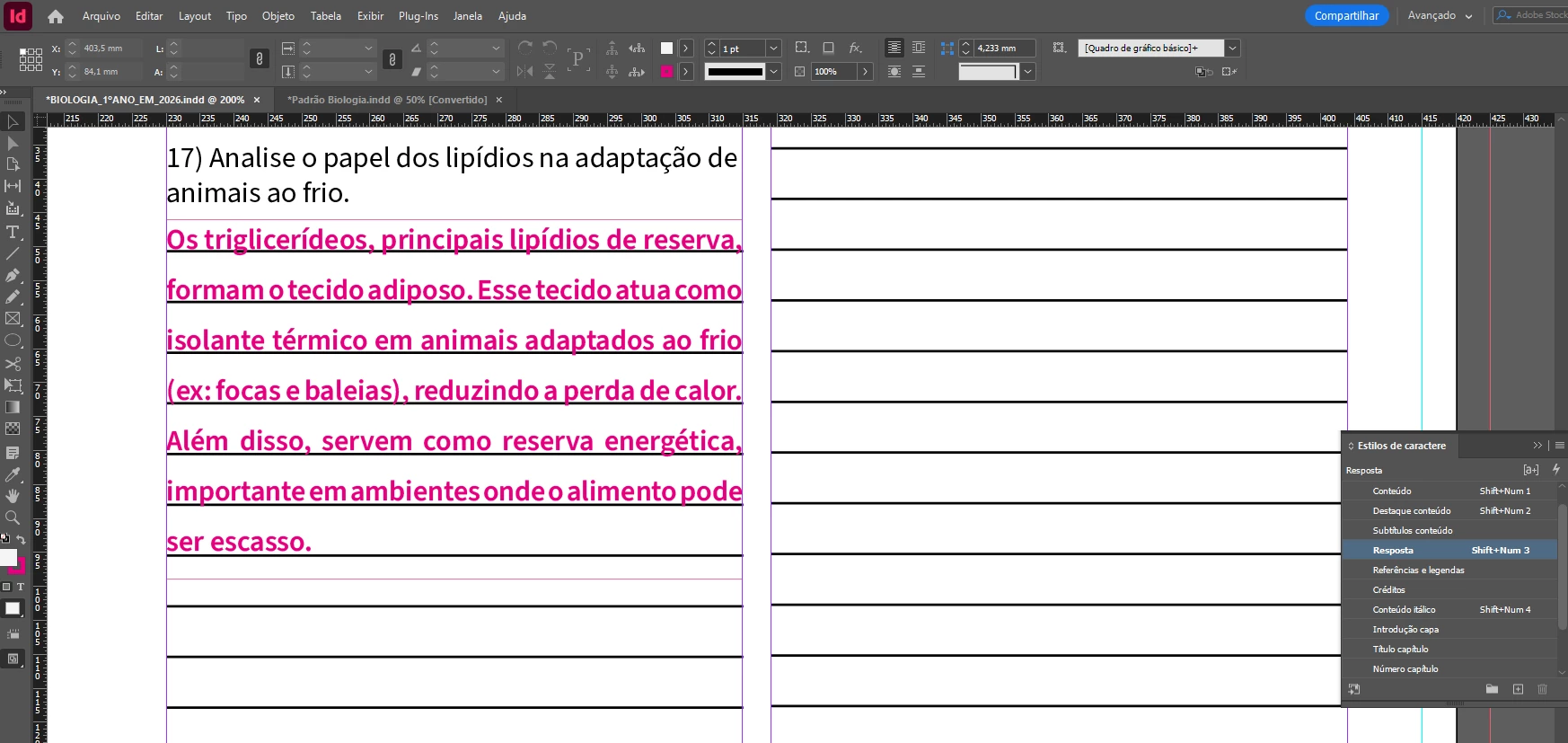Flip horizontal icon in control bar
Screen dimensions: 1568x743
[525, 71]
